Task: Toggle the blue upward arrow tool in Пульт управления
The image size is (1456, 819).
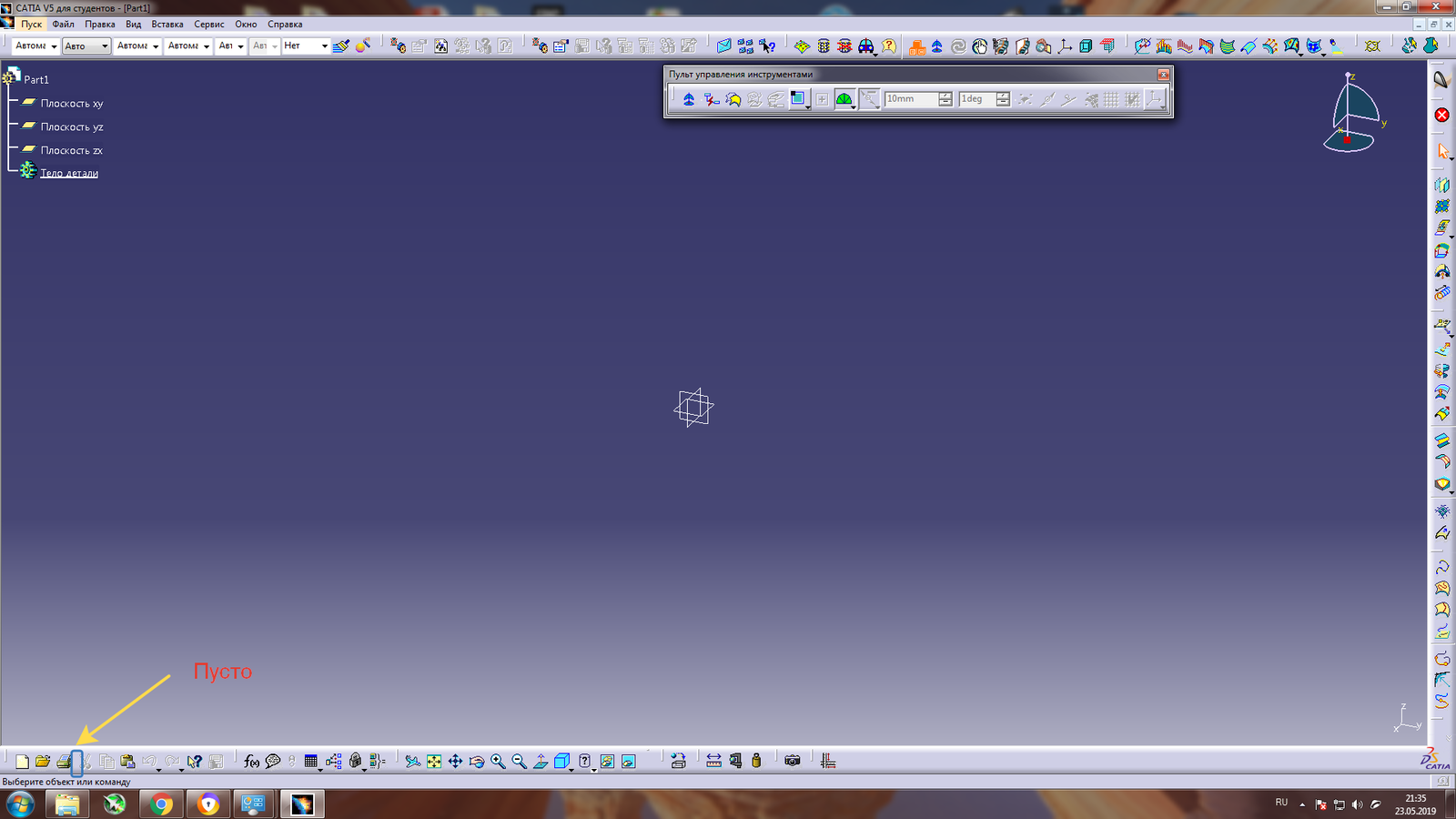Action: [689, 99]
